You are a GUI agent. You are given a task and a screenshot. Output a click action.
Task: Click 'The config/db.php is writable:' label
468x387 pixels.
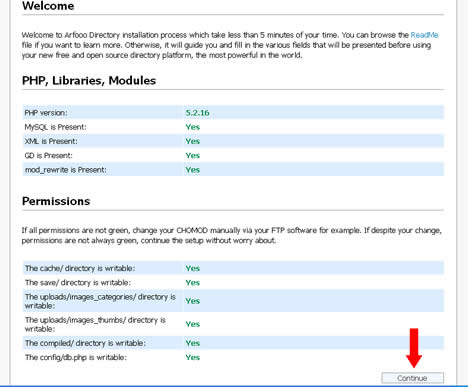(76, 357)
